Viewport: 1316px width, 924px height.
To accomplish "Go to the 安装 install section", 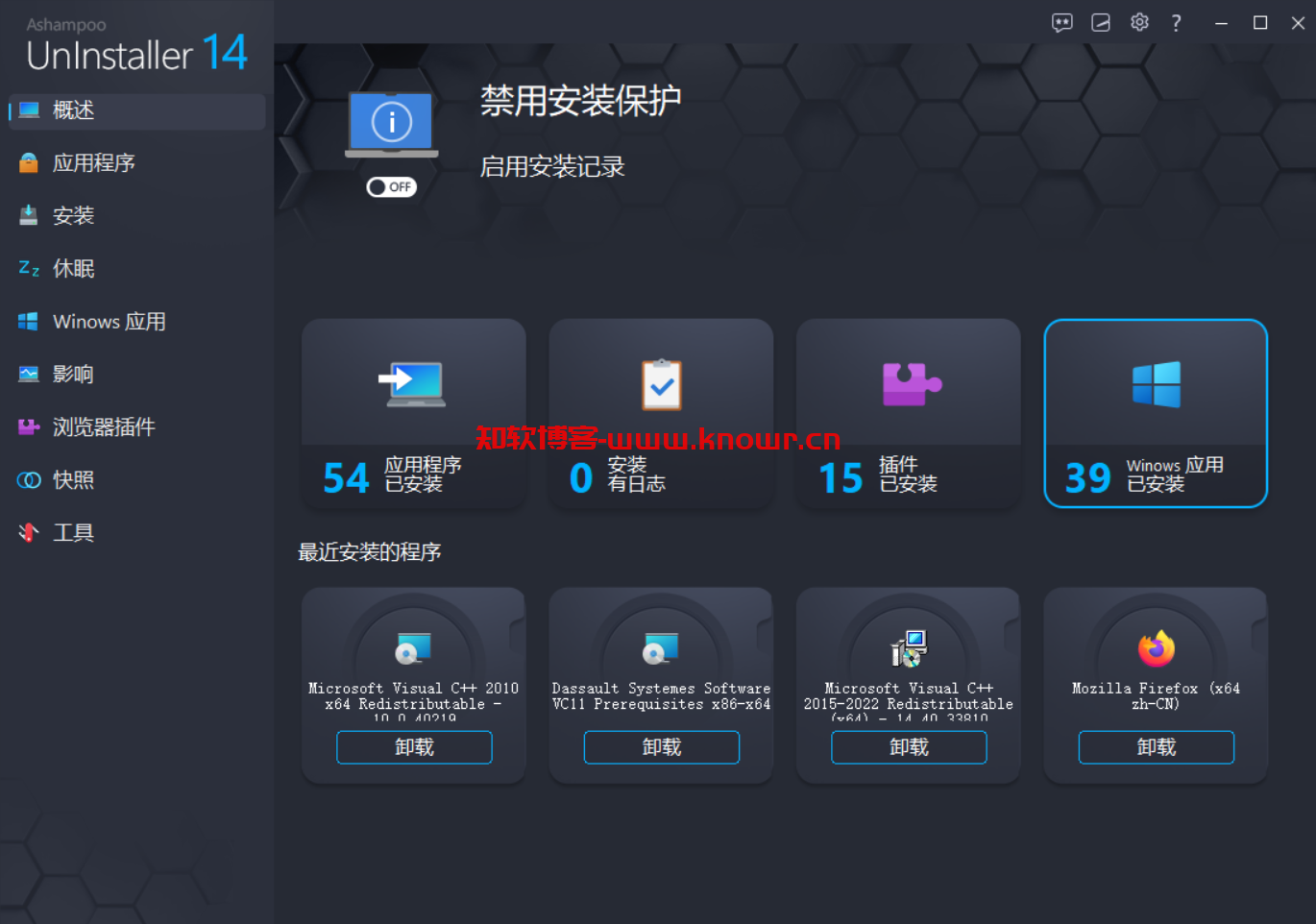I will point(137,216).
